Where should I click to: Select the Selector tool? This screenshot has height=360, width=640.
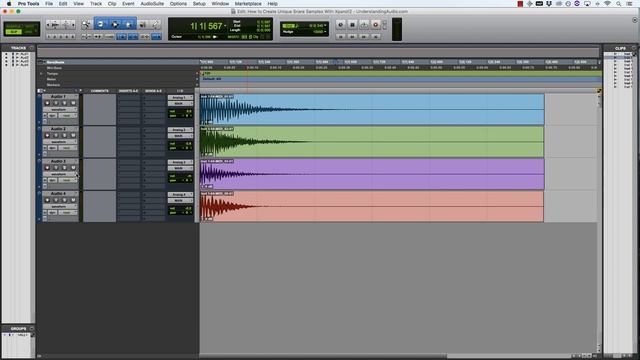115,24
